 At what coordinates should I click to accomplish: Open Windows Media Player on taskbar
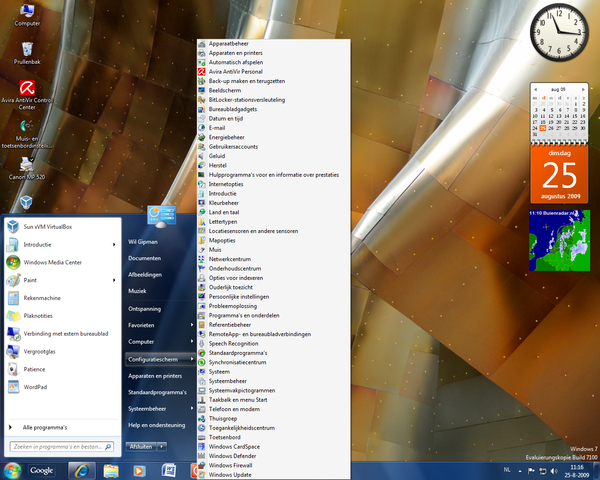click(139, 471)
